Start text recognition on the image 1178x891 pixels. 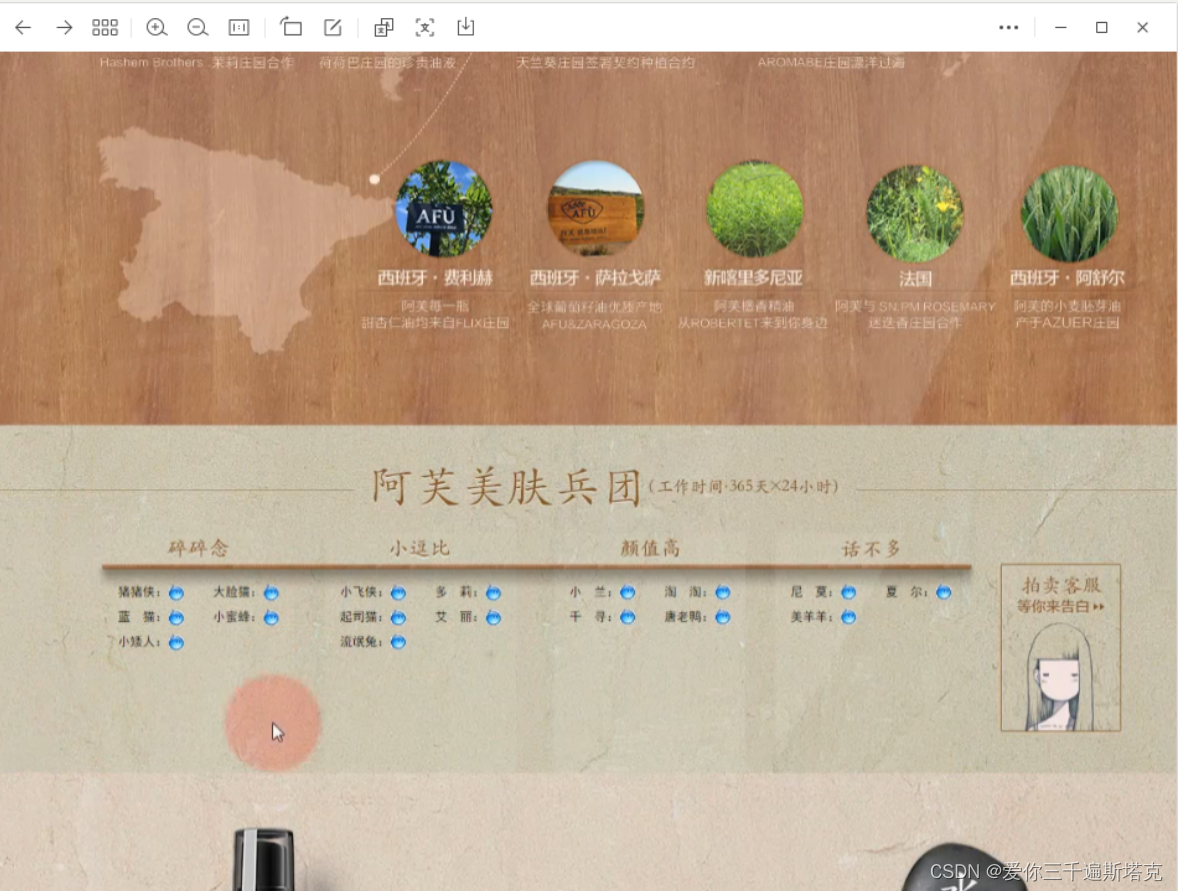[425, 28]
